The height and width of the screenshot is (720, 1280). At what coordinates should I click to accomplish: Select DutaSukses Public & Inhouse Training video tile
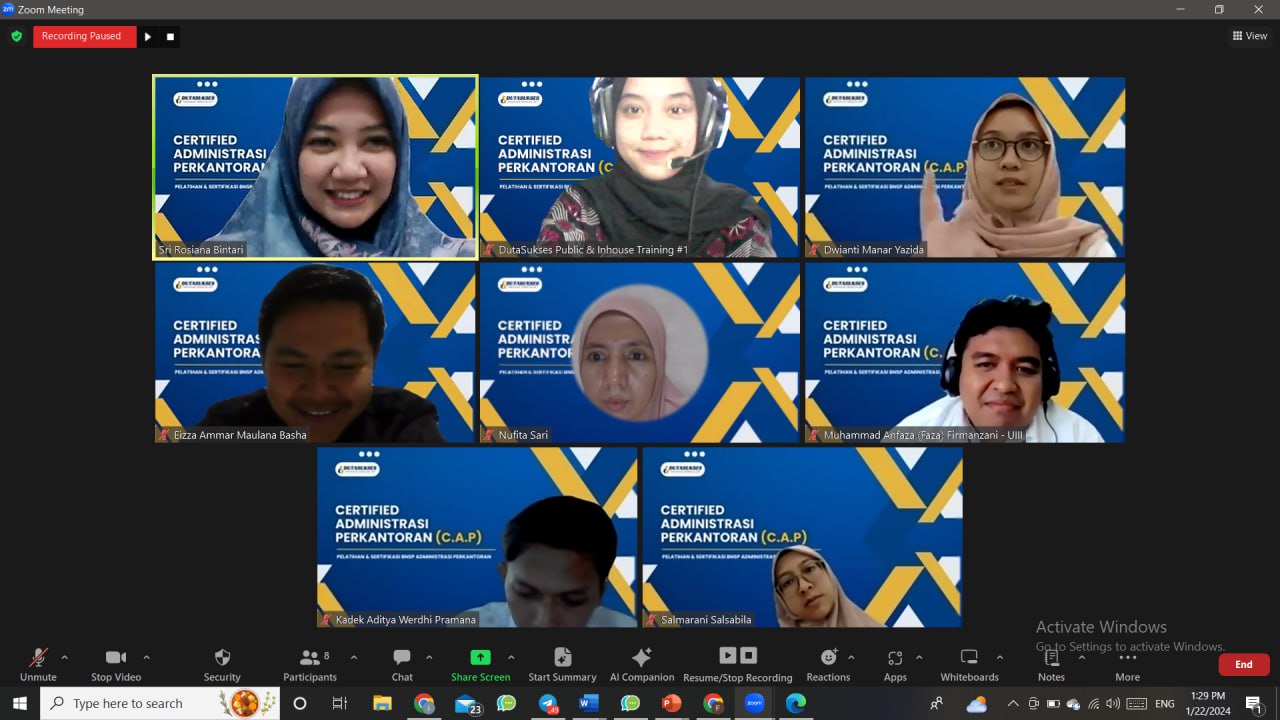[640, 167]
